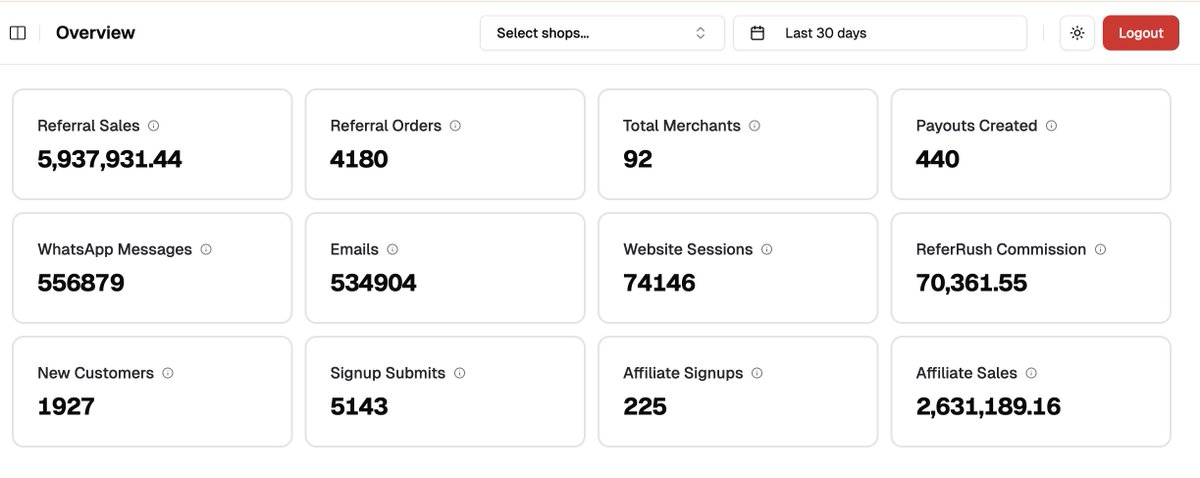
Task: Click the Affiliate Signups label
Action: point(683,373)
